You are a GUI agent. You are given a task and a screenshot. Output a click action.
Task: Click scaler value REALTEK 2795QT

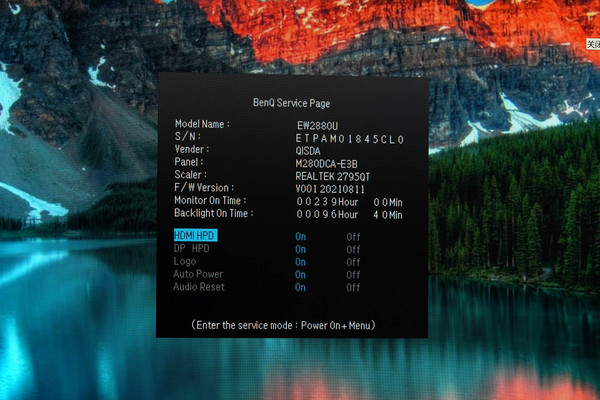tap(333, 176)
